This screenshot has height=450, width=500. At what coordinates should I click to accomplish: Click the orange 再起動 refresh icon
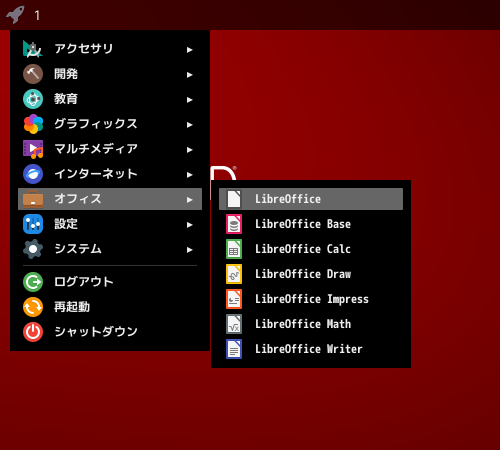33,307
